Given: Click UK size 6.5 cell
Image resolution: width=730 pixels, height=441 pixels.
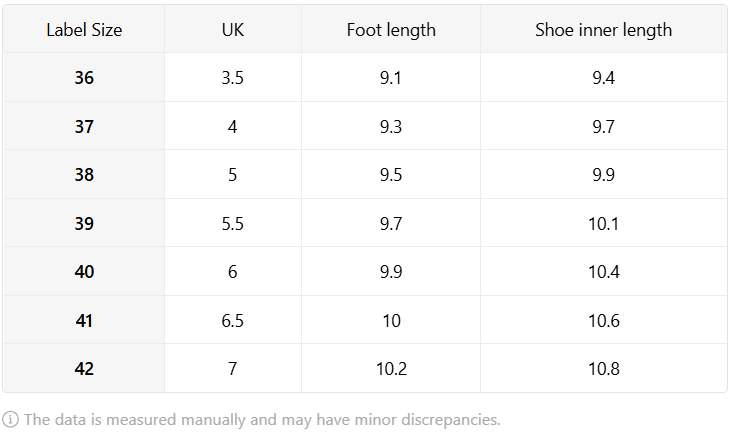Looking at the screenshot, I should pos(233,320).
